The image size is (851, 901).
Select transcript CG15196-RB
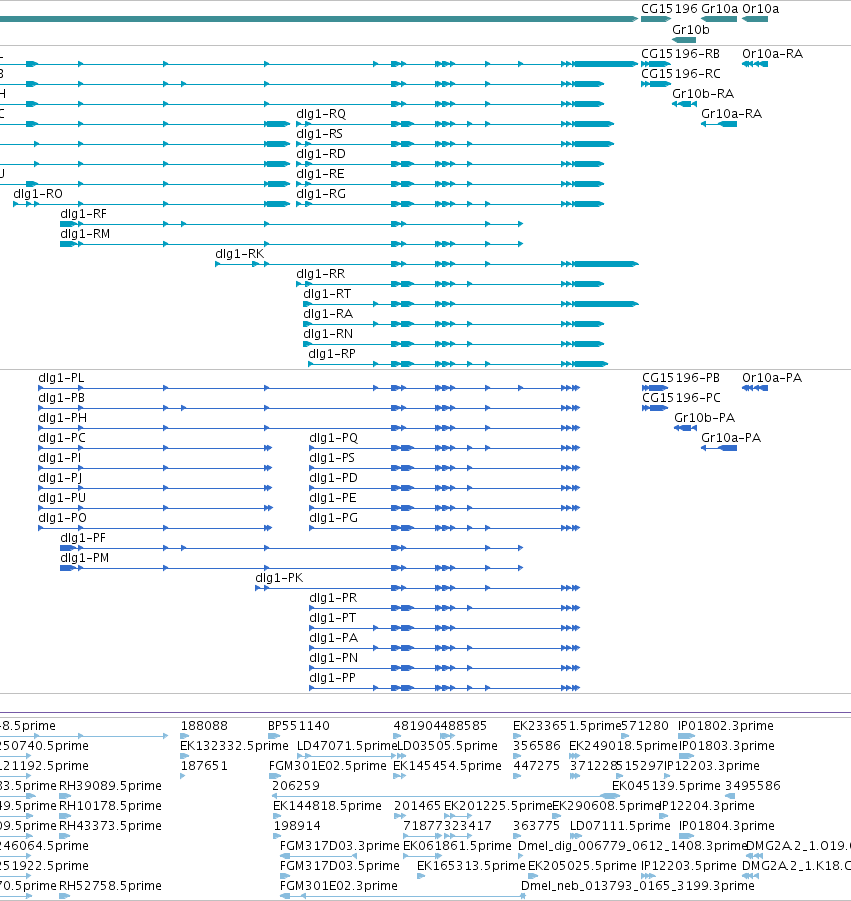pyautogui.click(x=680, y=53)
